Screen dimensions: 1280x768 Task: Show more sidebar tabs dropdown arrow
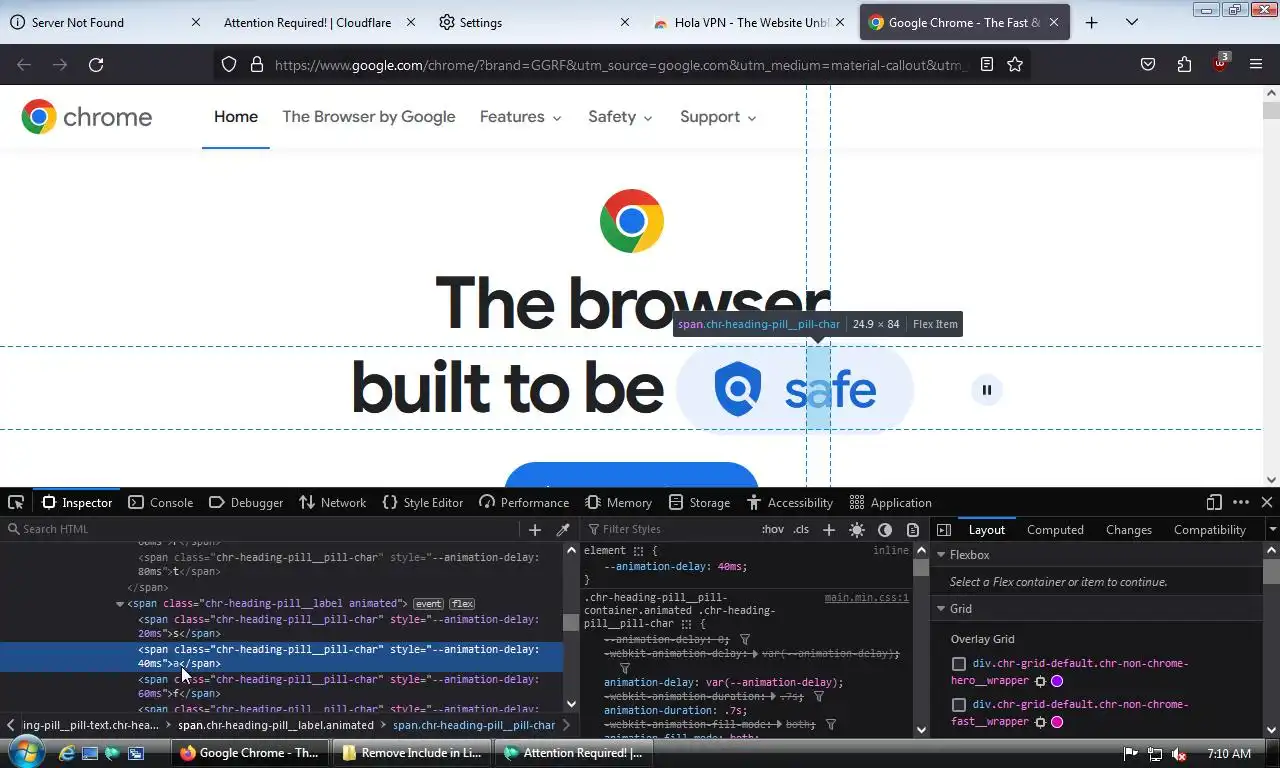(1272, 530)
